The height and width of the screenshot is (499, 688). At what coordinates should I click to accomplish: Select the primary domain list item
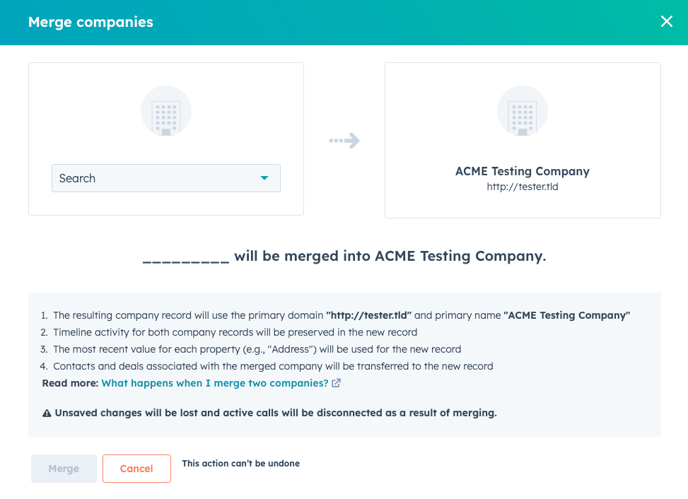[341, 315]
